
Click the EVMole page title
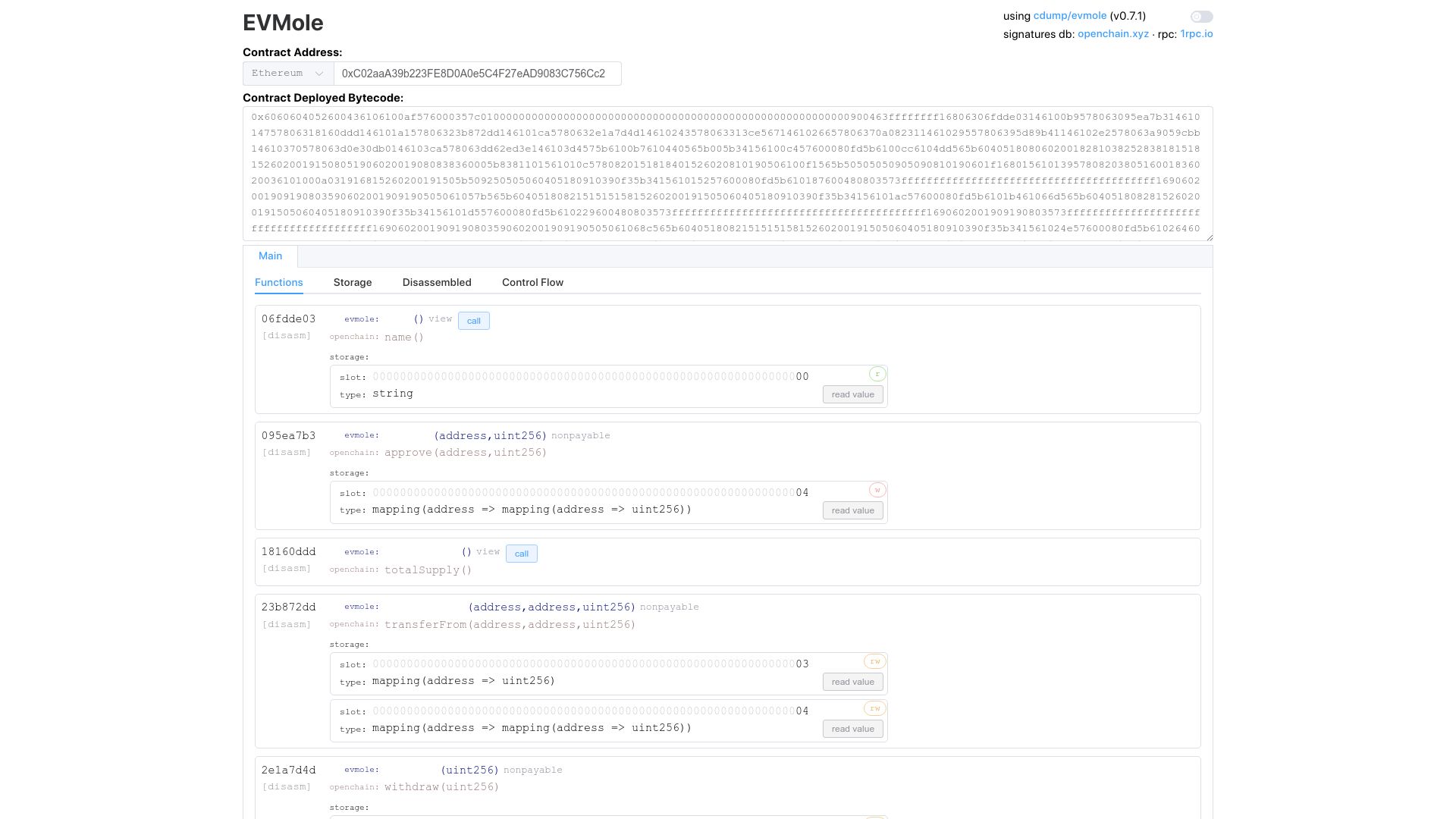point(283,23)
